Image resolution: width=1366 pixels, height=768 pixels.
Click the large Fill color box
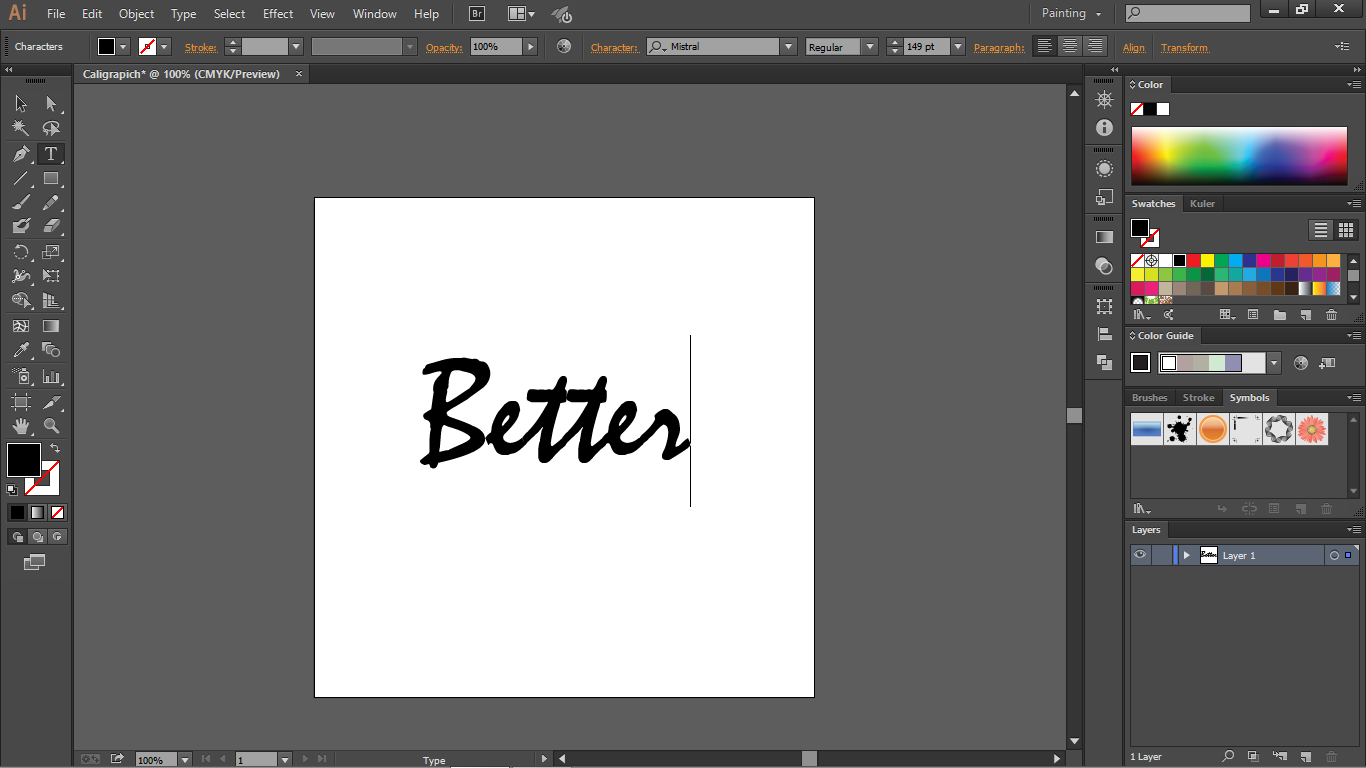coord(24,460)
